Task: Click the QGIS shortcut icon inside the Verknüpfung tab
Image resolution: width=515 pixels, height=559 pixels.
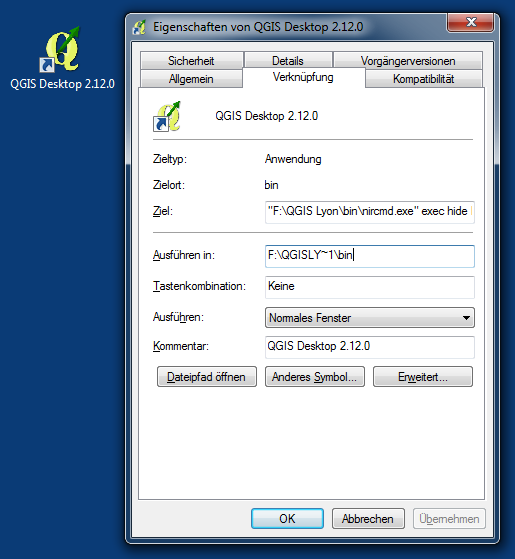Action: (x=167, y=116)
